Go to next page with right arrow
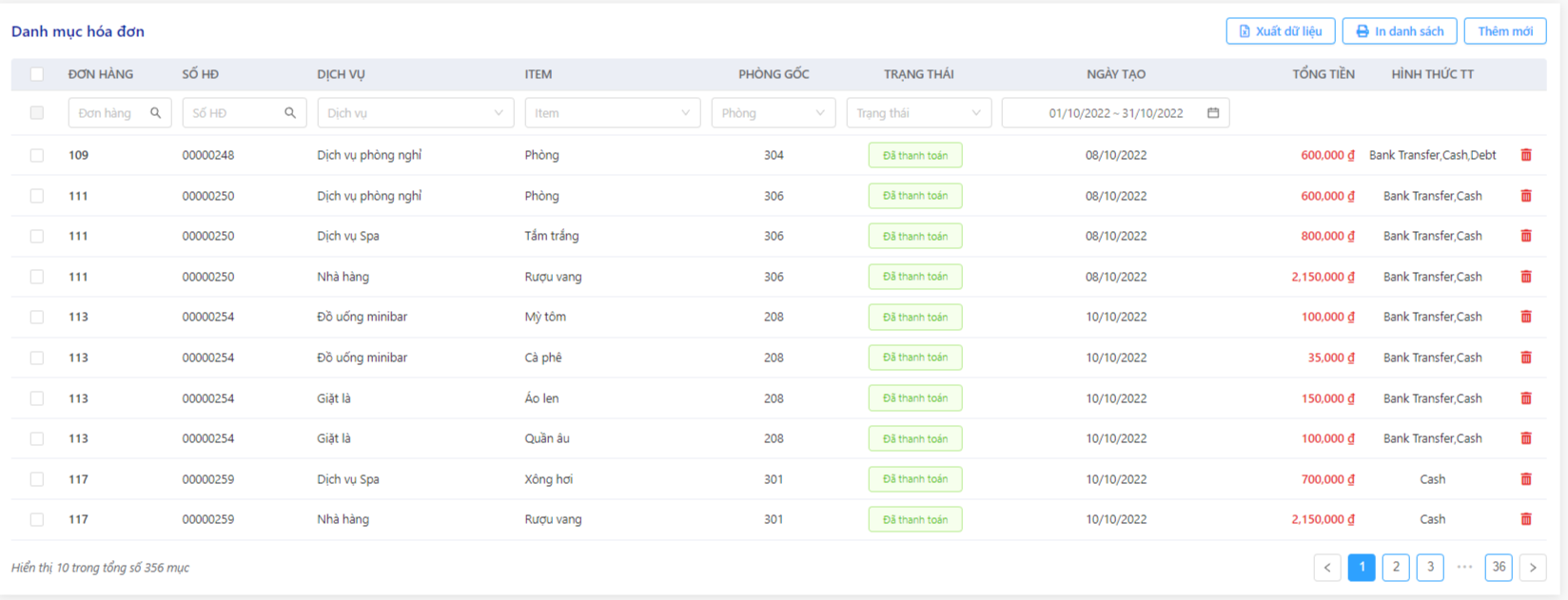This screenshot has width=1568, height=600. point(1533,568)
